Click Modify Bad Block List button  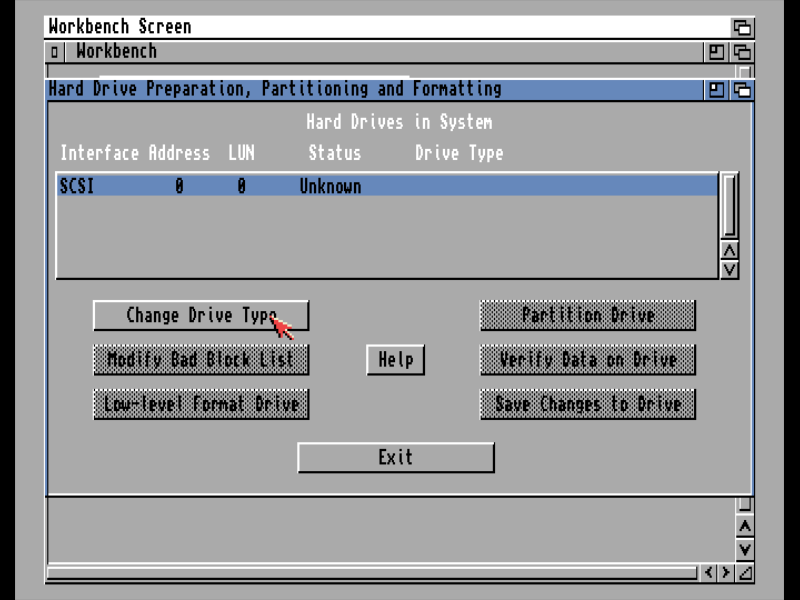(200, 360)
